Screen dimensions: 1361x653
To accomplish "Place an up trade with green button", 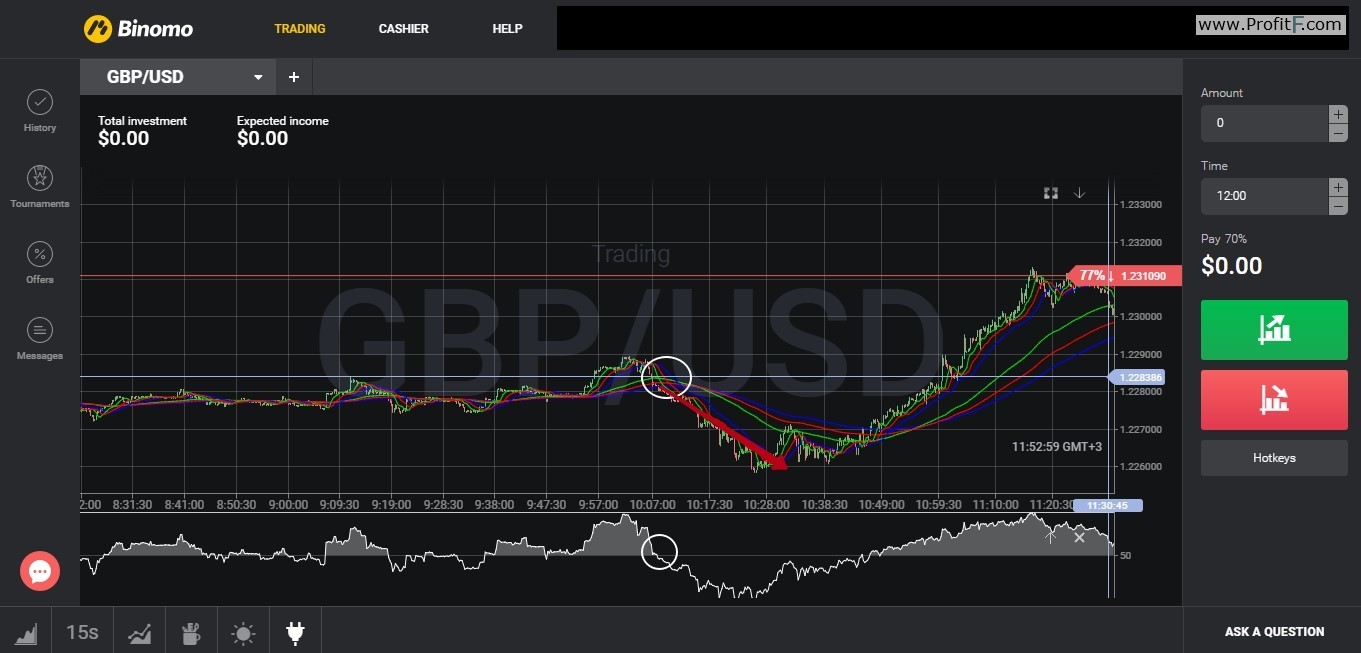I will click(x=1274, y=329).
